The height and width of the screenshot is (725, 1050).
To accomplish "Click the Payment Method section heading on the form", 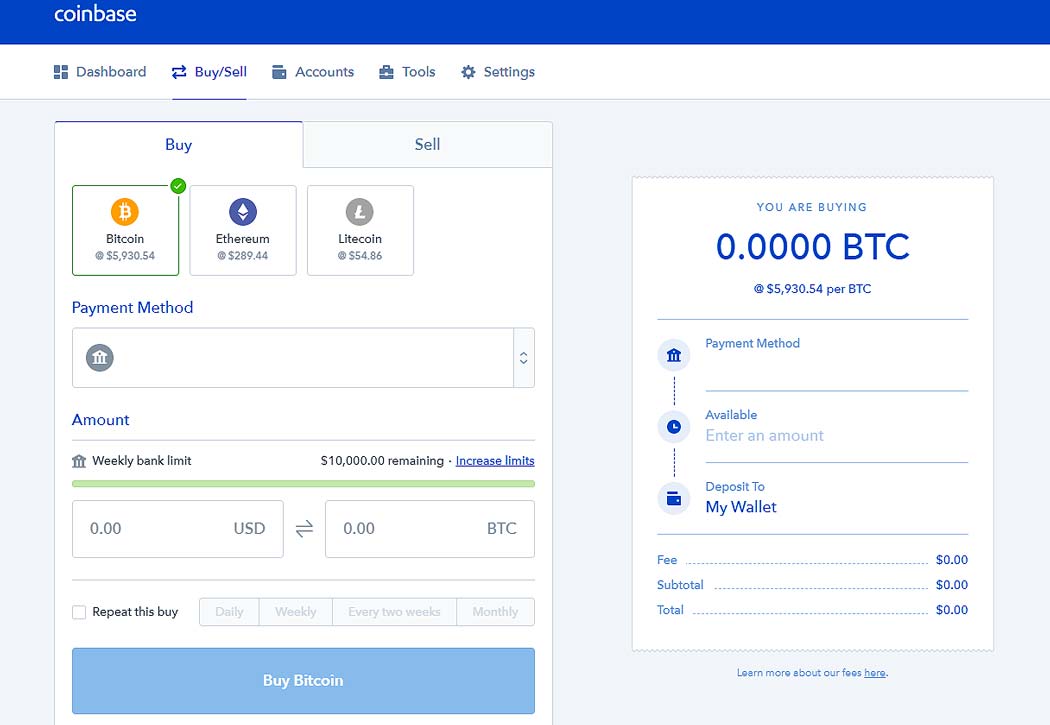I will pos(133,307).
